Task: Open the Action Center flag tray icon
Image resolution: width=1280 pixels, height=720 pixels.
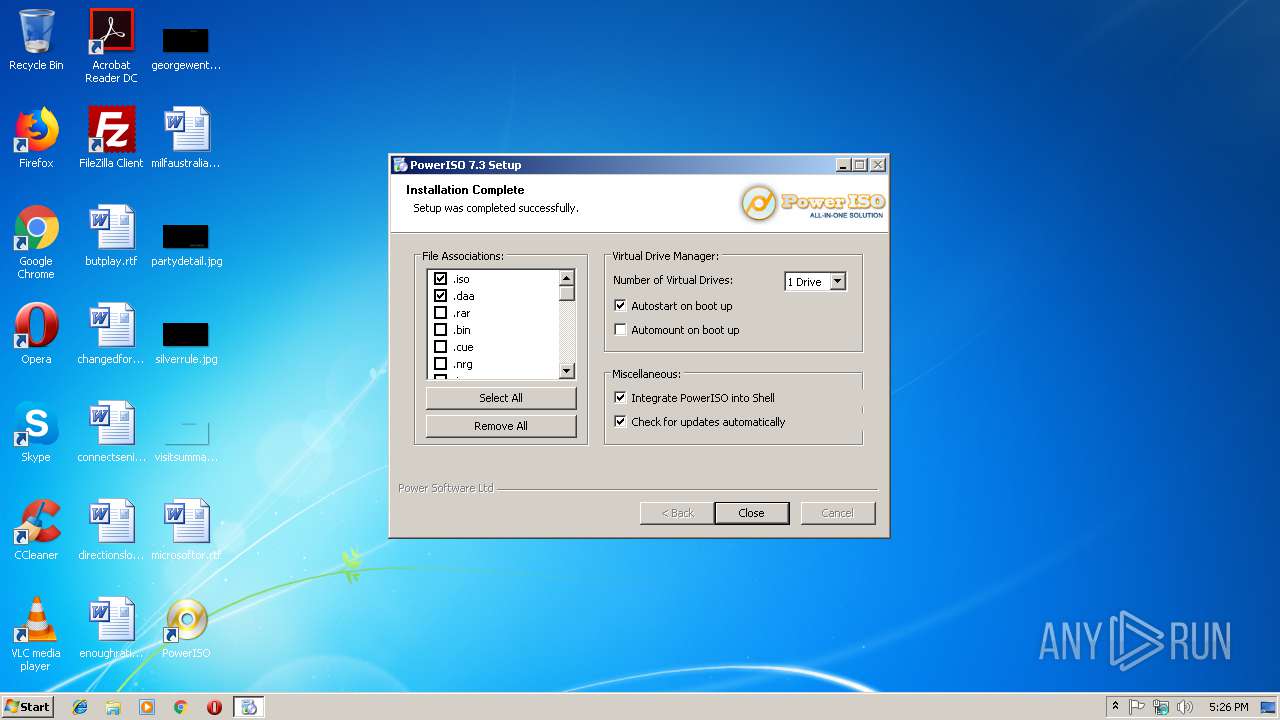Action: [1137, 707]
